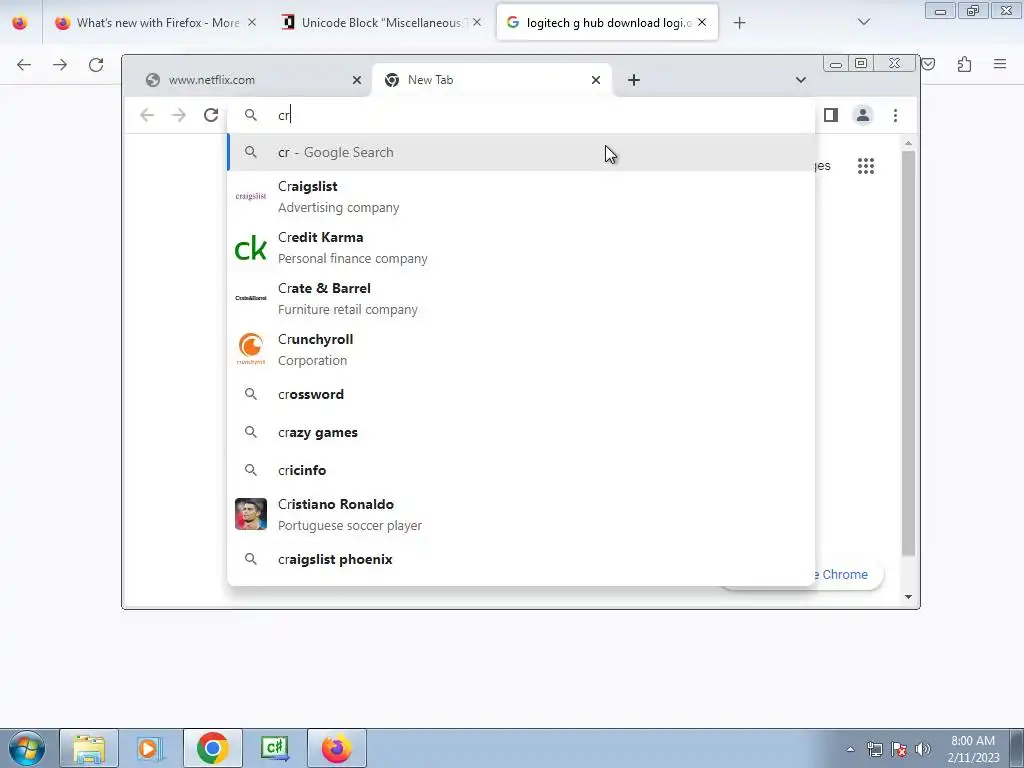Expand Chrome's tab search chevron
This screenshot has width=1024, height=768.
801,80
